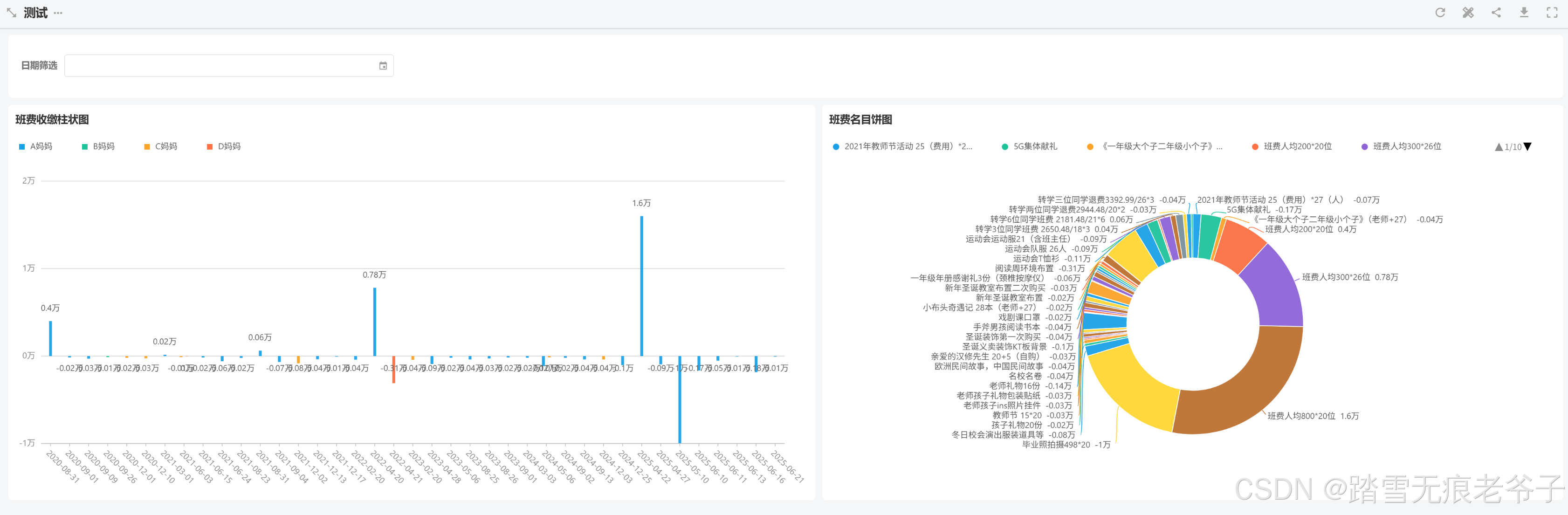
Task: Click the share dashboard icon
Action: tap(1496, 13)
